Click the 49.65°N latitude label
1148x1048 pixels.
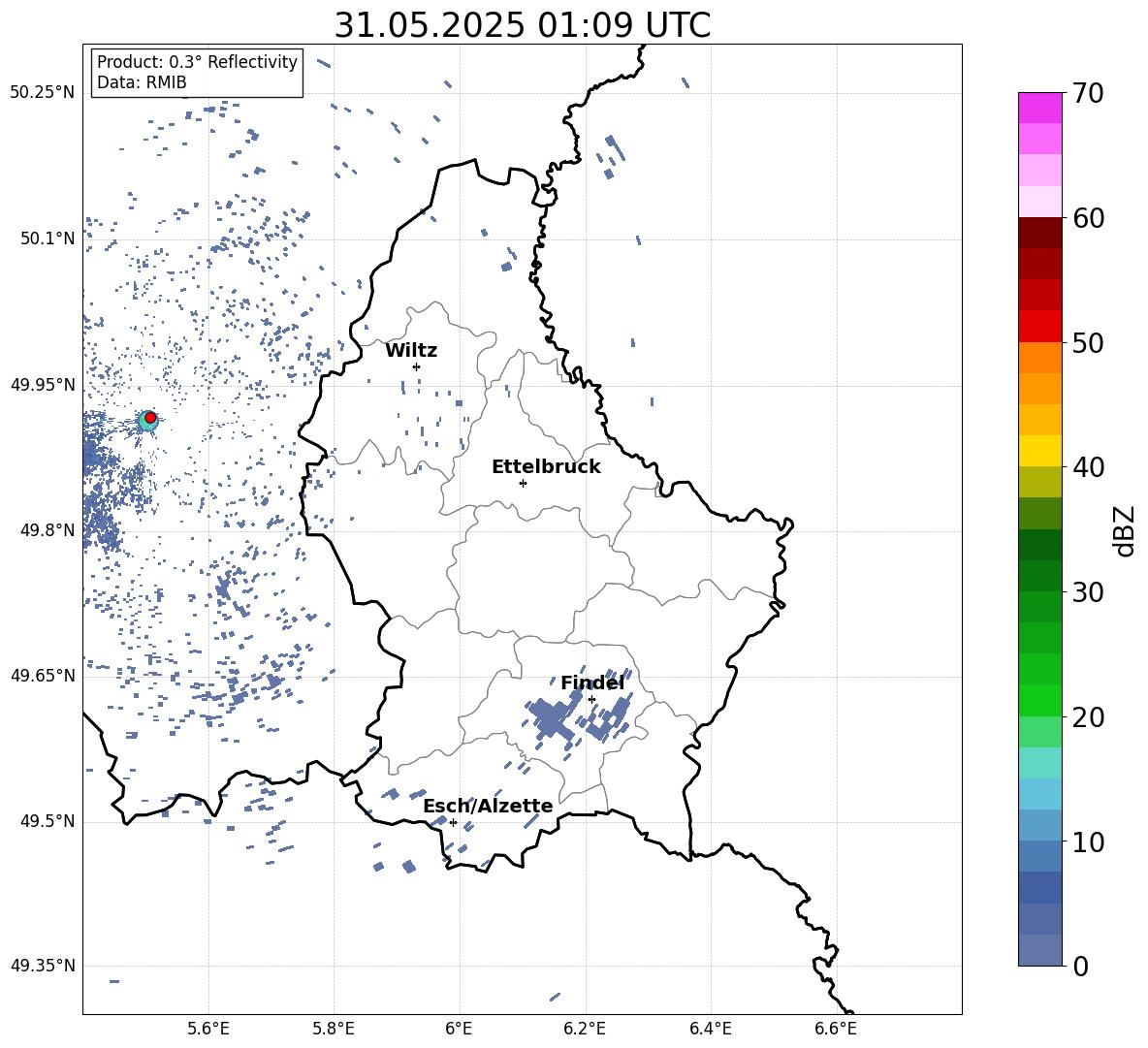coord(43,675)
